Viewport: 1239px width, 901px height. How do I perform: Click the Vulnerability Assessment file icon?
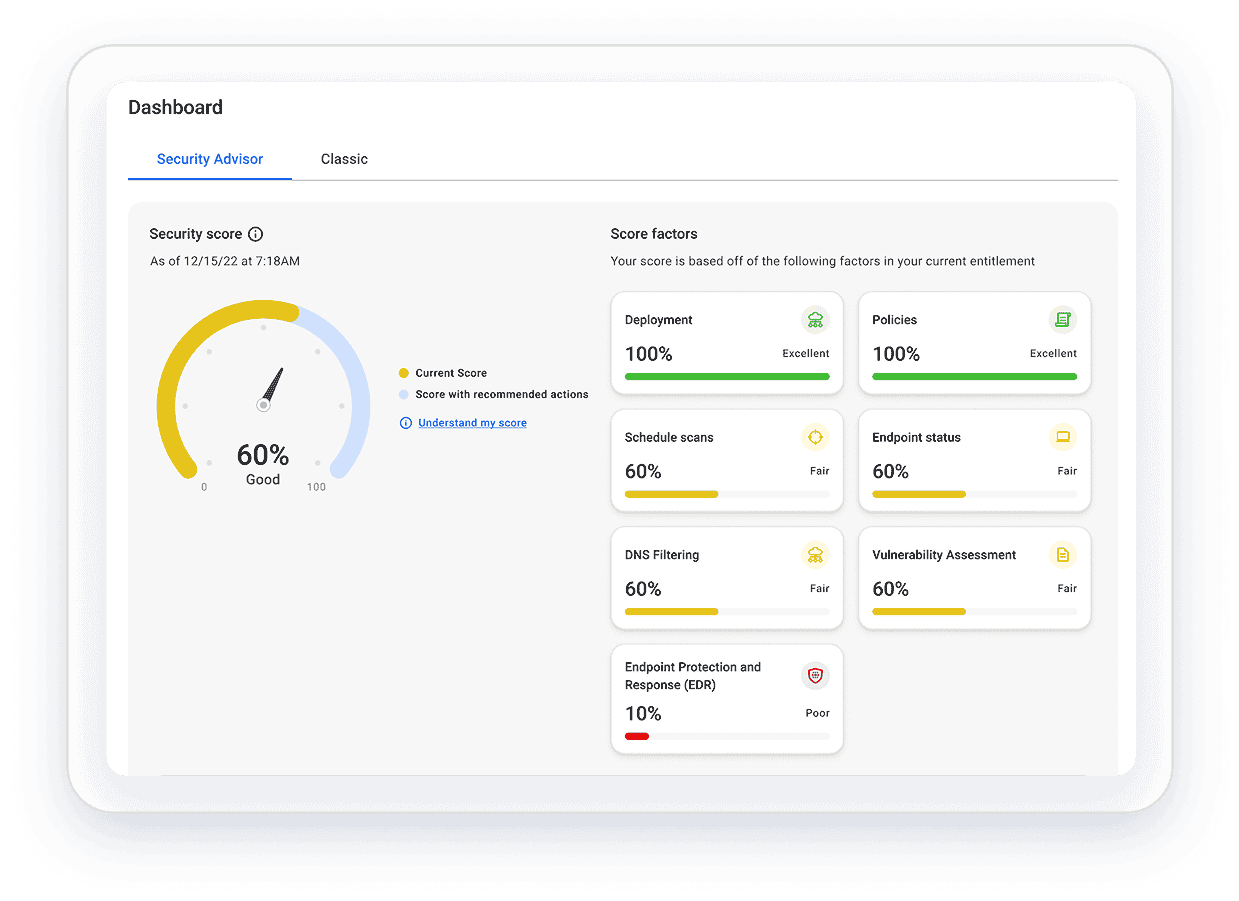tap(1062, 555)
